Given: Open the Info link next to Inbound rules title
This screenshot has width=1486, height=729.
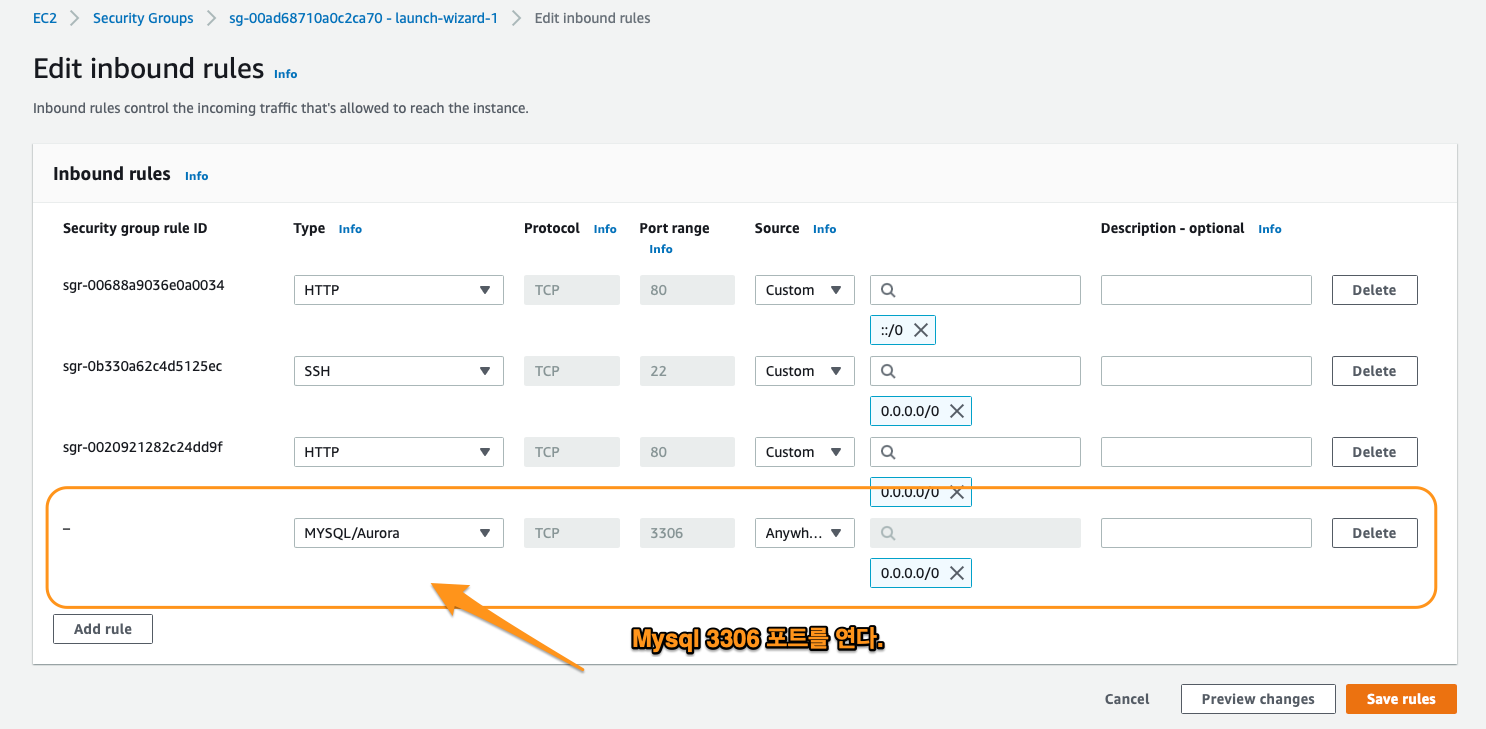Looking at the screenshot, I should [196, 175].
